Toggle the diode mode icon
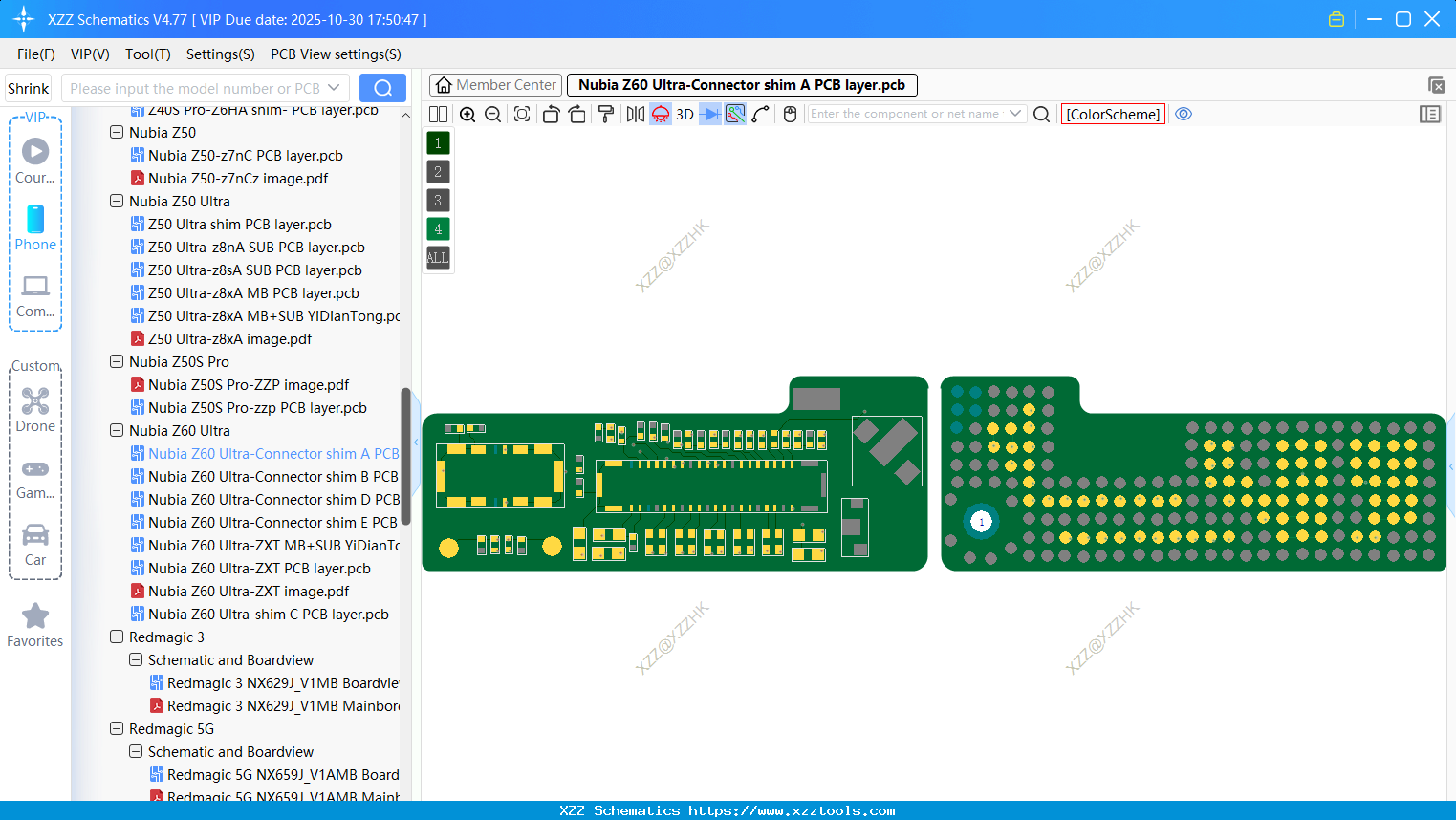Image resolution: width=1456 pixels, height=820 pixels. [x=710, y=115]
